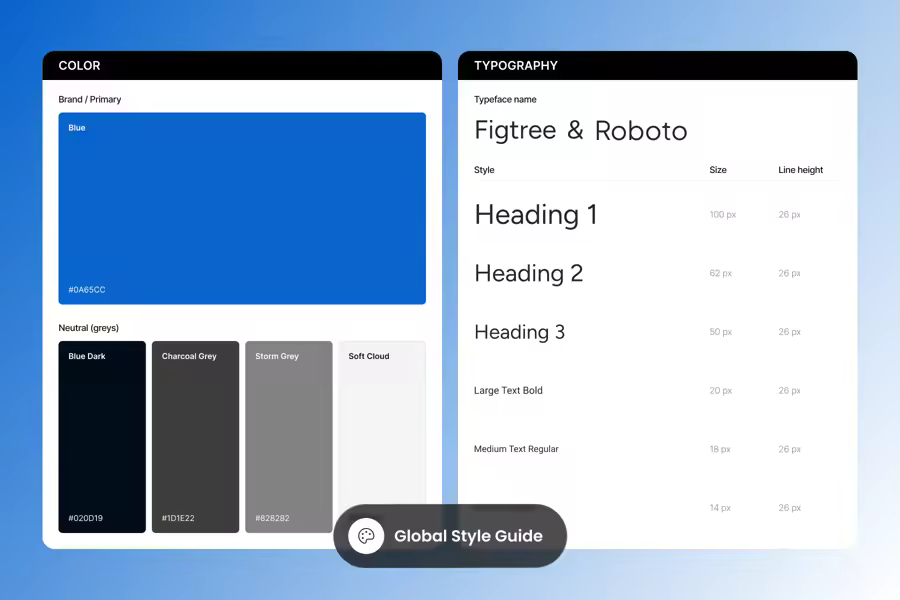Click the #0A65CC hex code label
Image resolution: width=900 pixels, height=600 pixels.
(87, 290)
